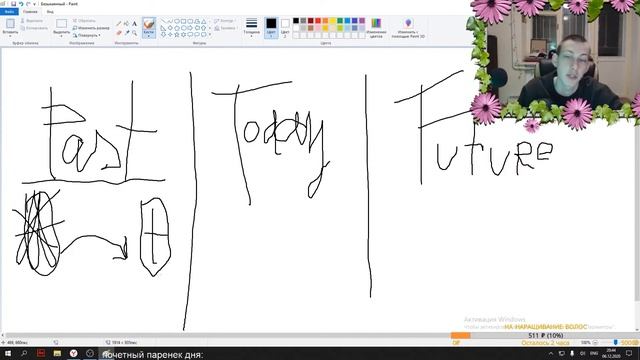Choose the triangle shape in gallery
640x360 pixels.
pyautogui.click(x=203, y=21)
